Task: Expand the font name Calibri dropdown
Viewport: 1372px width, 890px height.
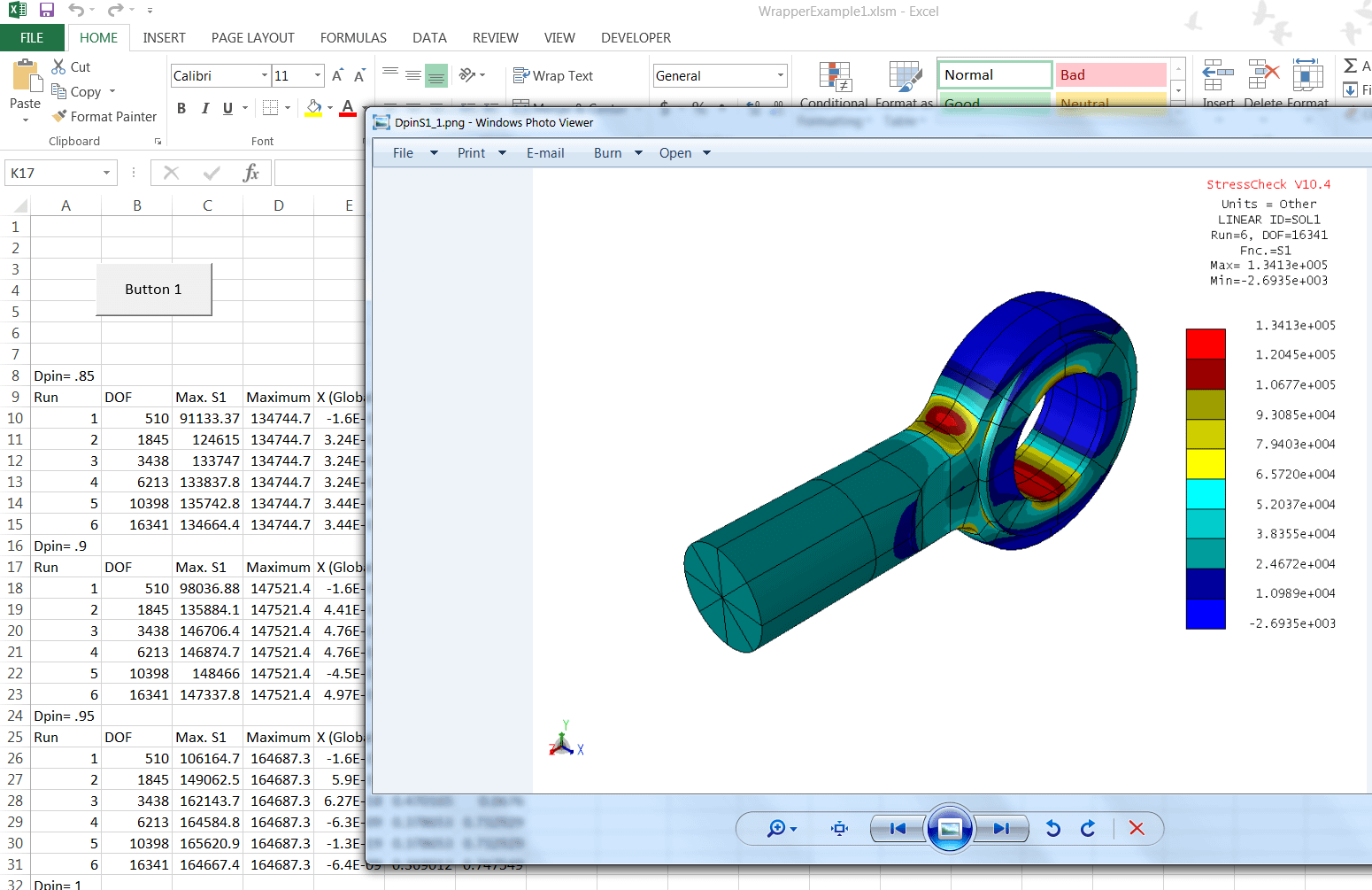Action: click(264, 76)
